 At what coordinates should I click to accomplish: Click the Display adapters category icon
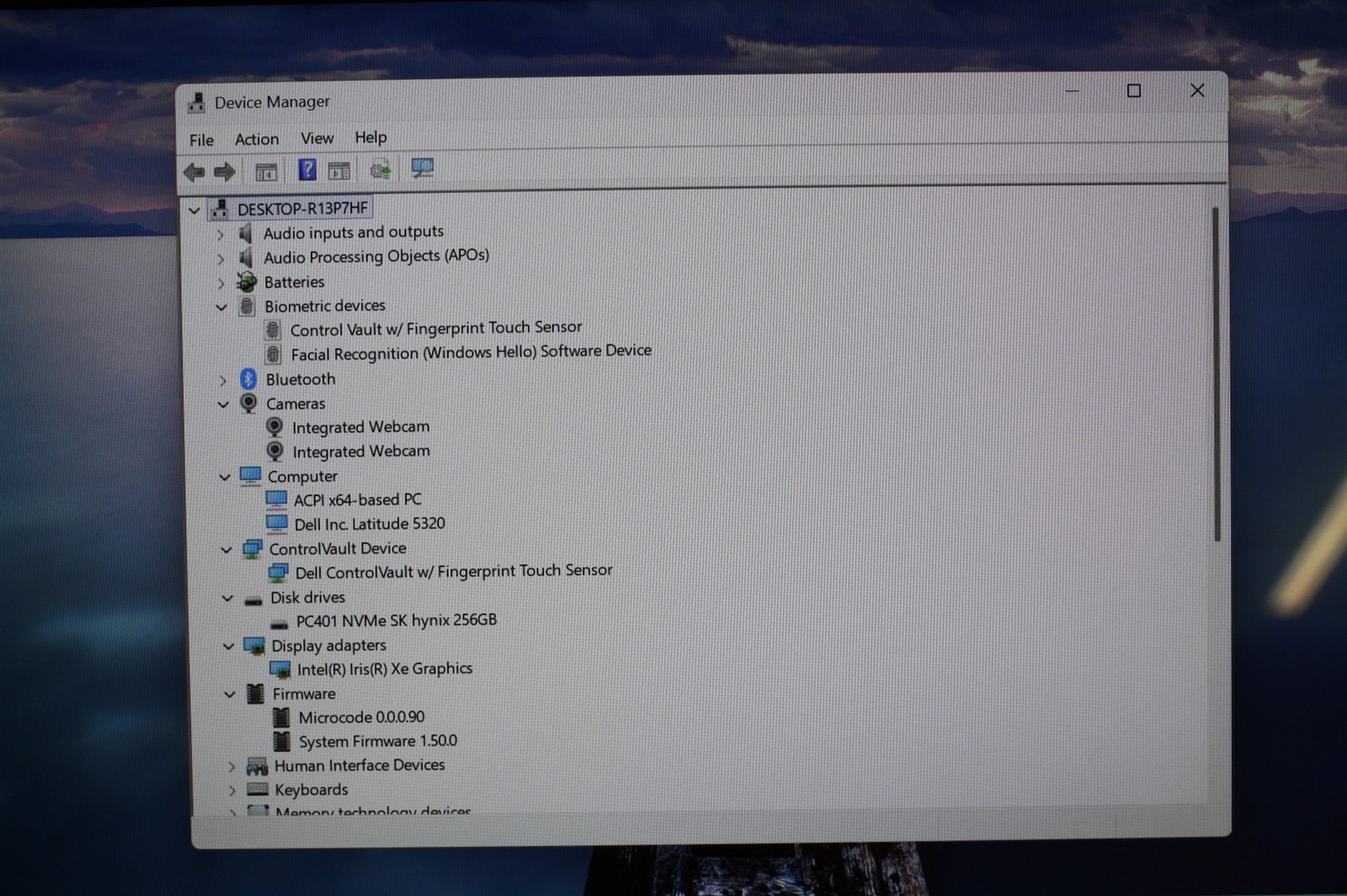click(x=254, y=646)
